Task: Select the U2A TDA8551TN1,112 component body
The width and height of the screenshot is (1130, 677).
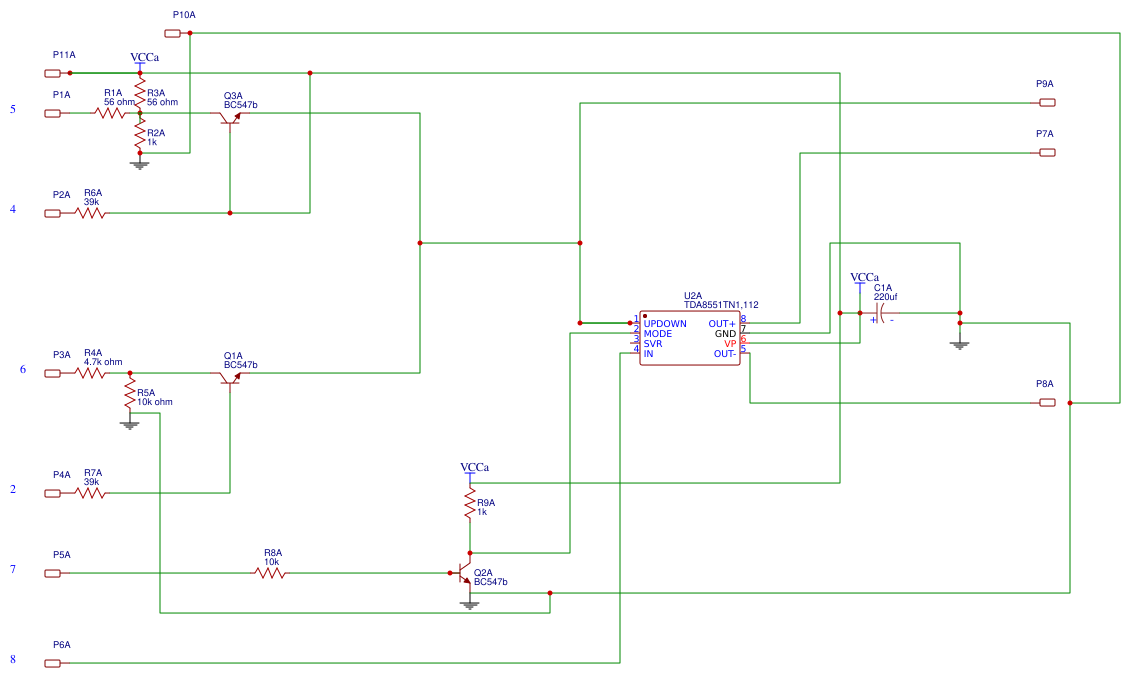Action: pyautogui.click(x=690, y=337)
